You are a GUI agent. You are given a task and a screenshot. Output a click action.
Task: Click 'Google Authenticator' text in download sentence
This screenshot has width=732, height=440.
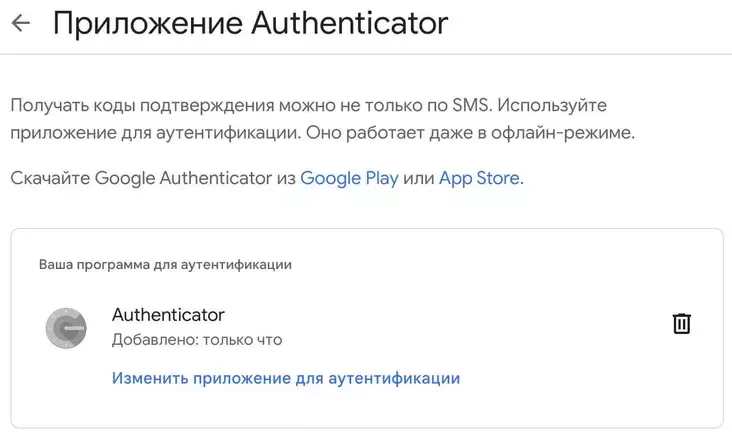point(196,179)
